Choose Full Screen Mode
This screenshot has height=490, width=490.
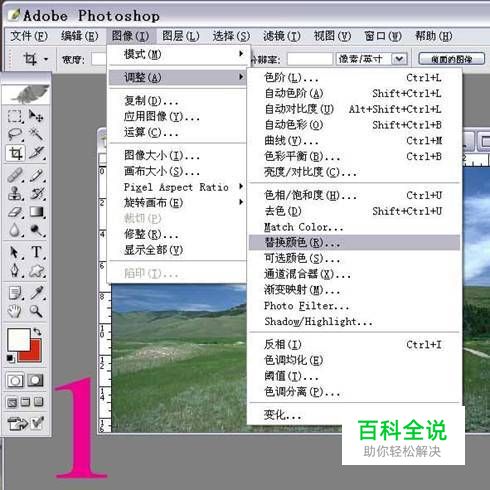[39, 402]
